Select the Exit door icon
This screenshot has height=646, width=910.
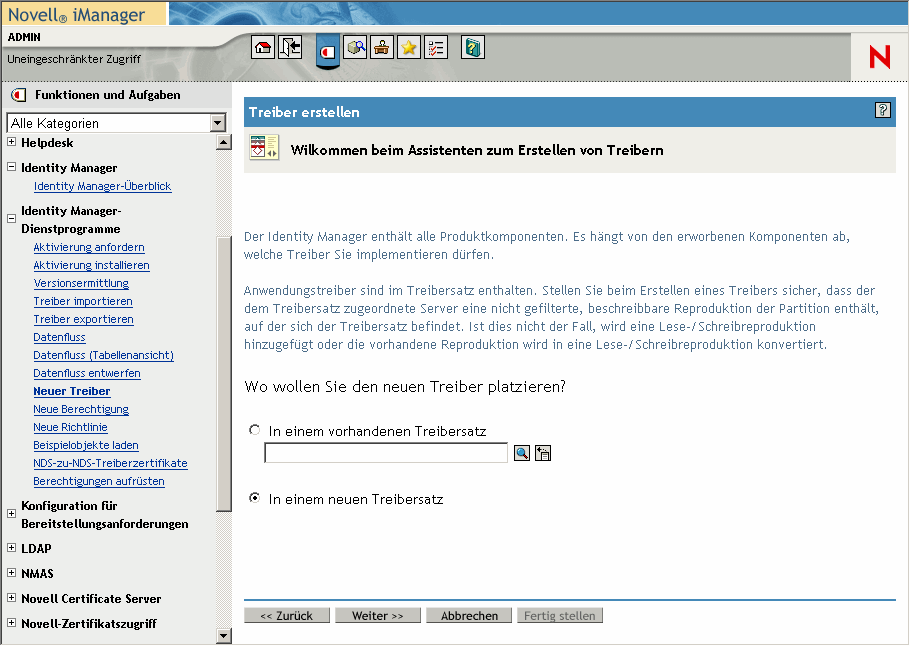289,47
